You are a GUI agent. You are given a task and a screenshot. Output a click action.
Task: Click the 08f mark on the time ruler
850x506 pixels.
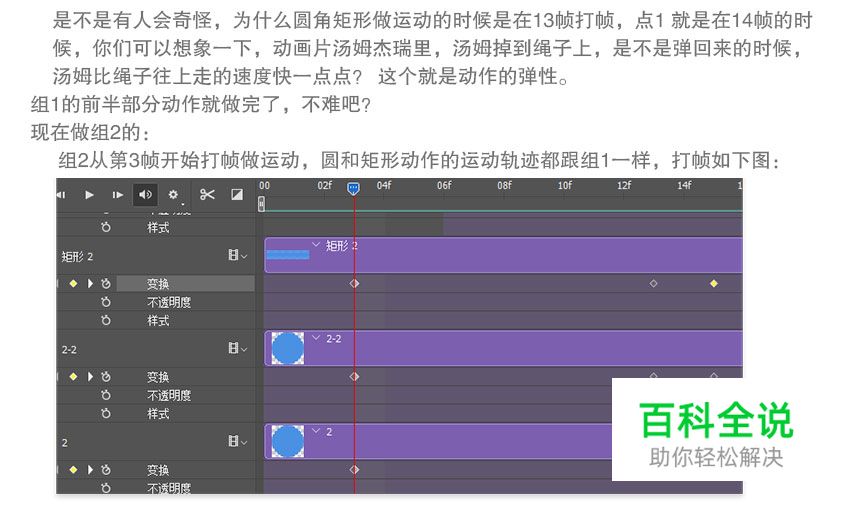point(504,185)
